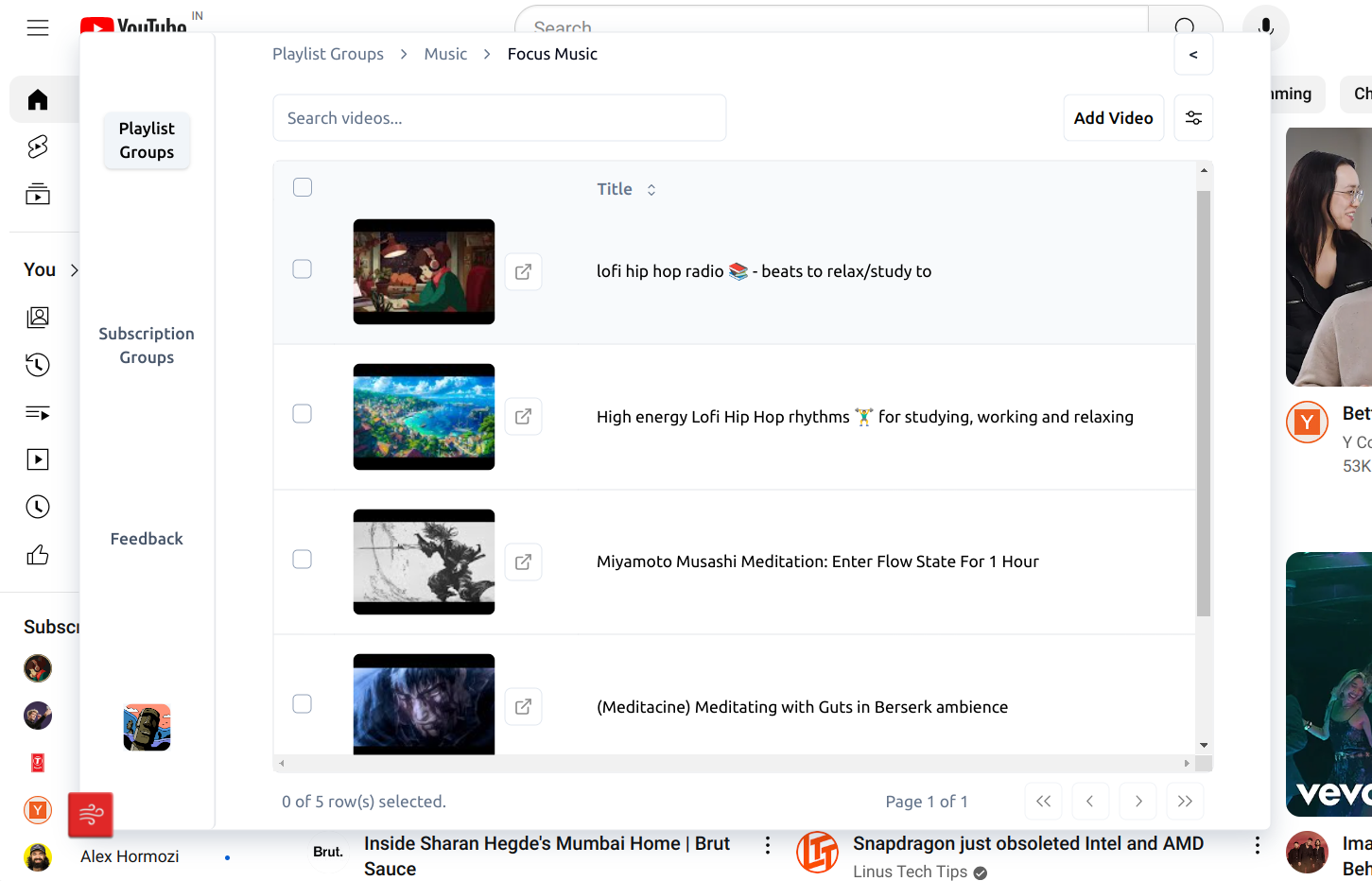Click scroll-down arrow of table scrollbar

click(1204, 745)
